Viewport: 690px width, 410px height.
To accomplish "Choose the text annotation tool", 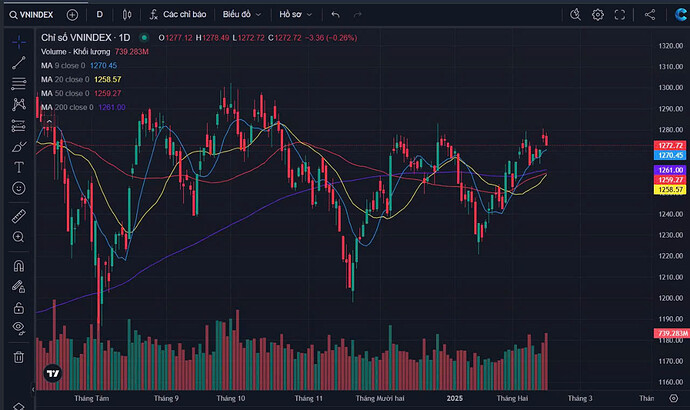I will [19, 167].
